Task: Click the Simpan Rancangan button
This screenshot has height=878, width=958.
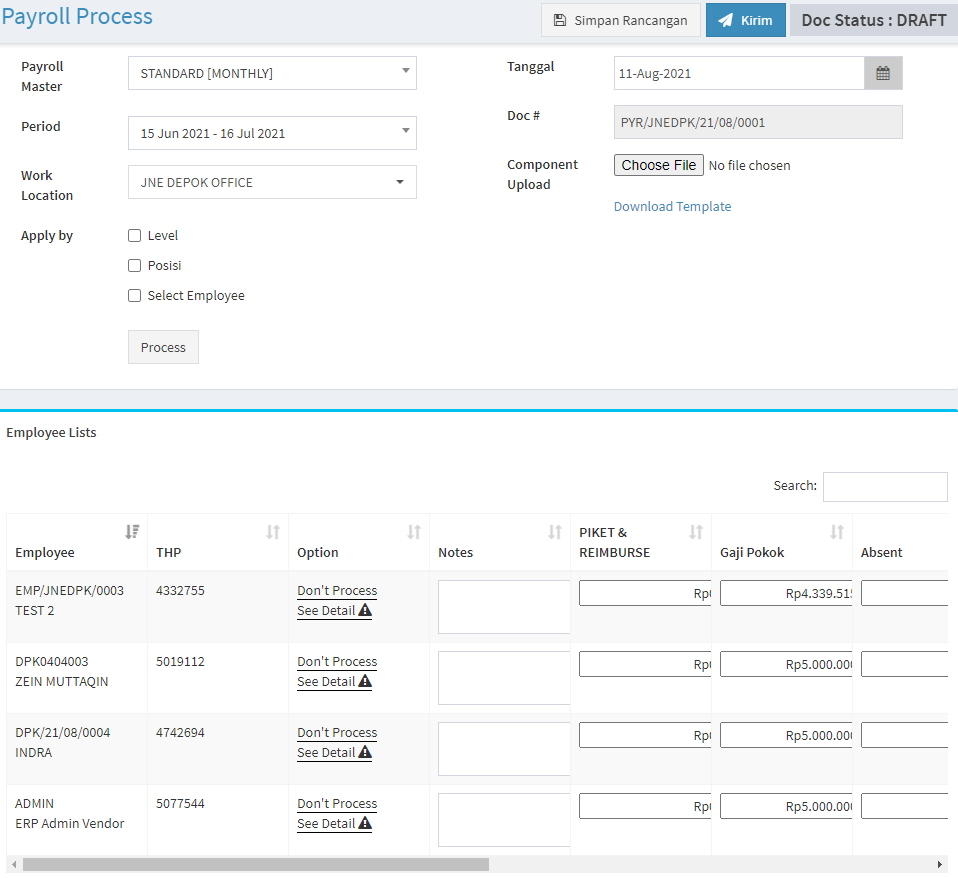Action: (x=621, y=20)
